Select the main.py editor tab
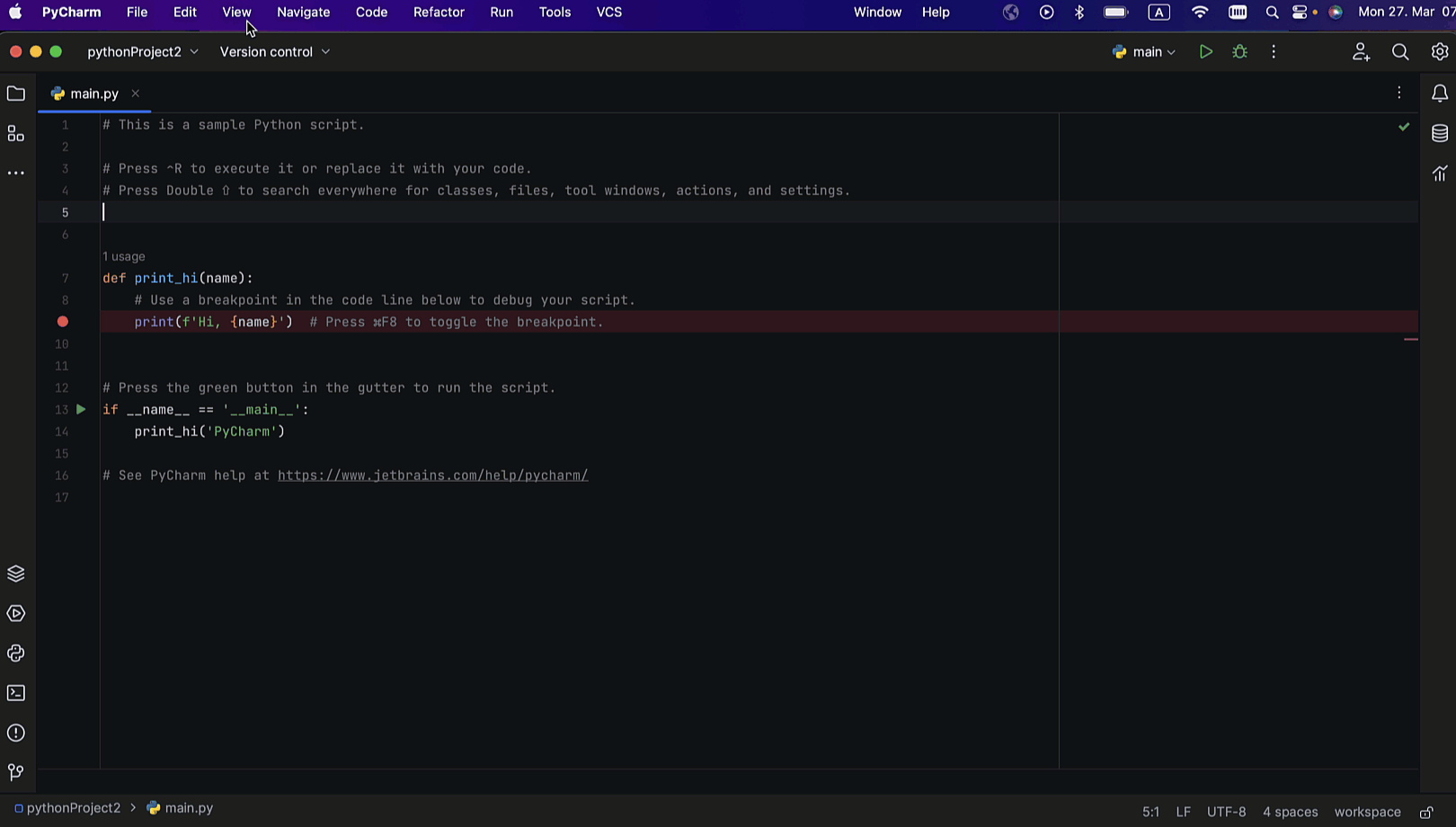Viewport: 1456px width, 827px height. coord(93,93)
